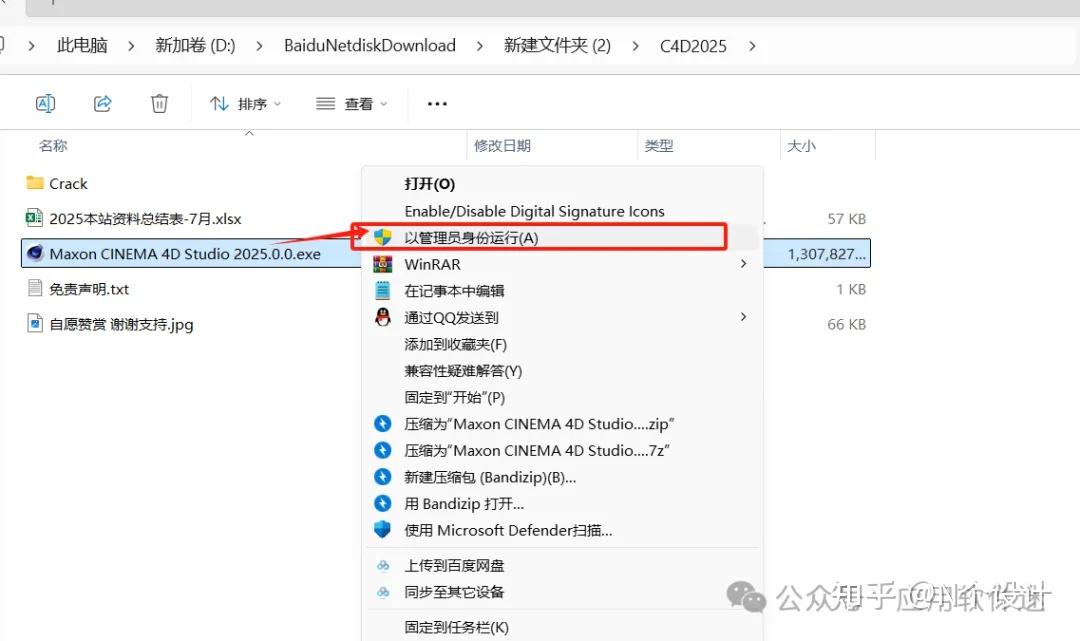Viewport: 1080px width, 641px height.
Task: Click 此电脑 in the address breadcrumb
Action: coord(82,45)
